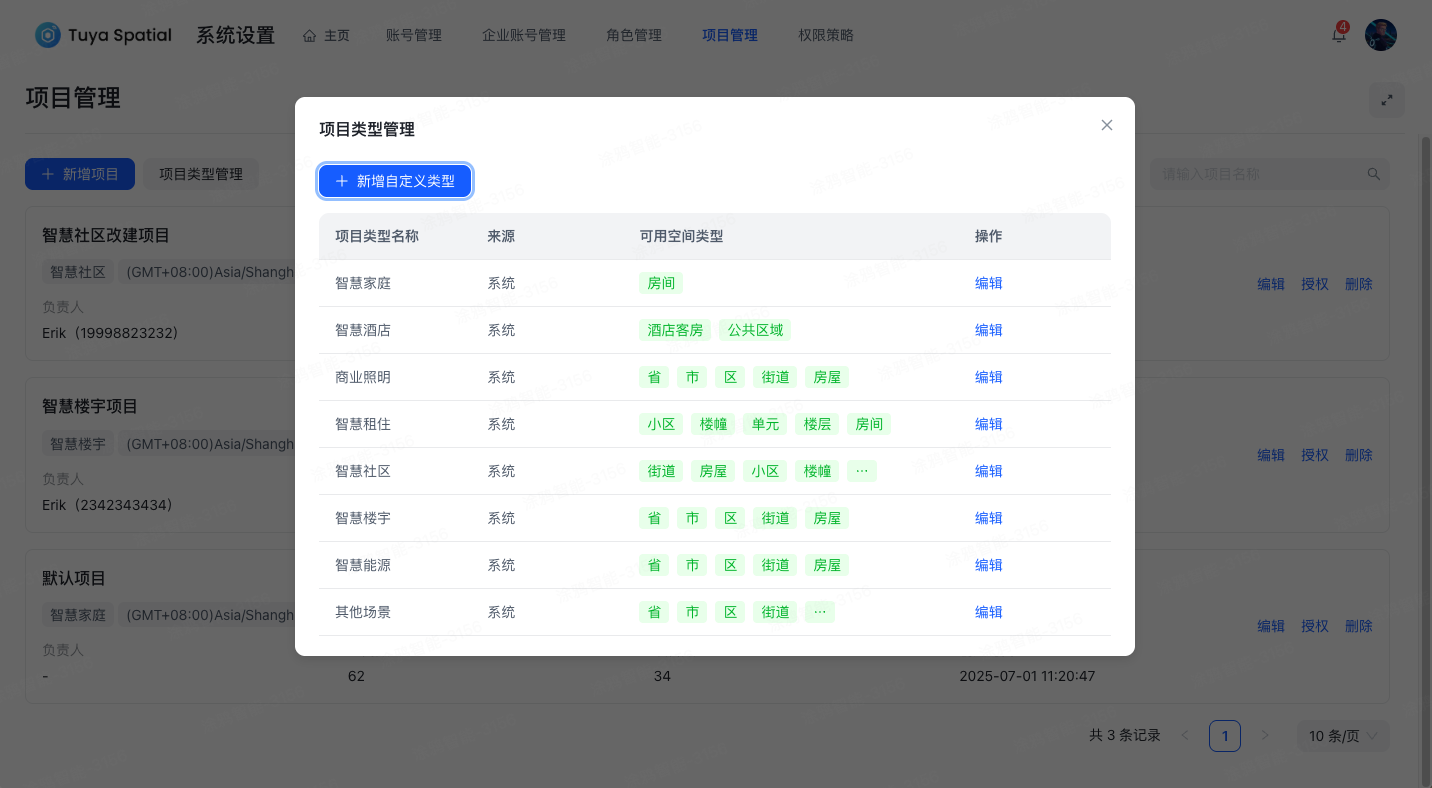
Task: Click the 来源 column header
Action: tap(501, 236)
